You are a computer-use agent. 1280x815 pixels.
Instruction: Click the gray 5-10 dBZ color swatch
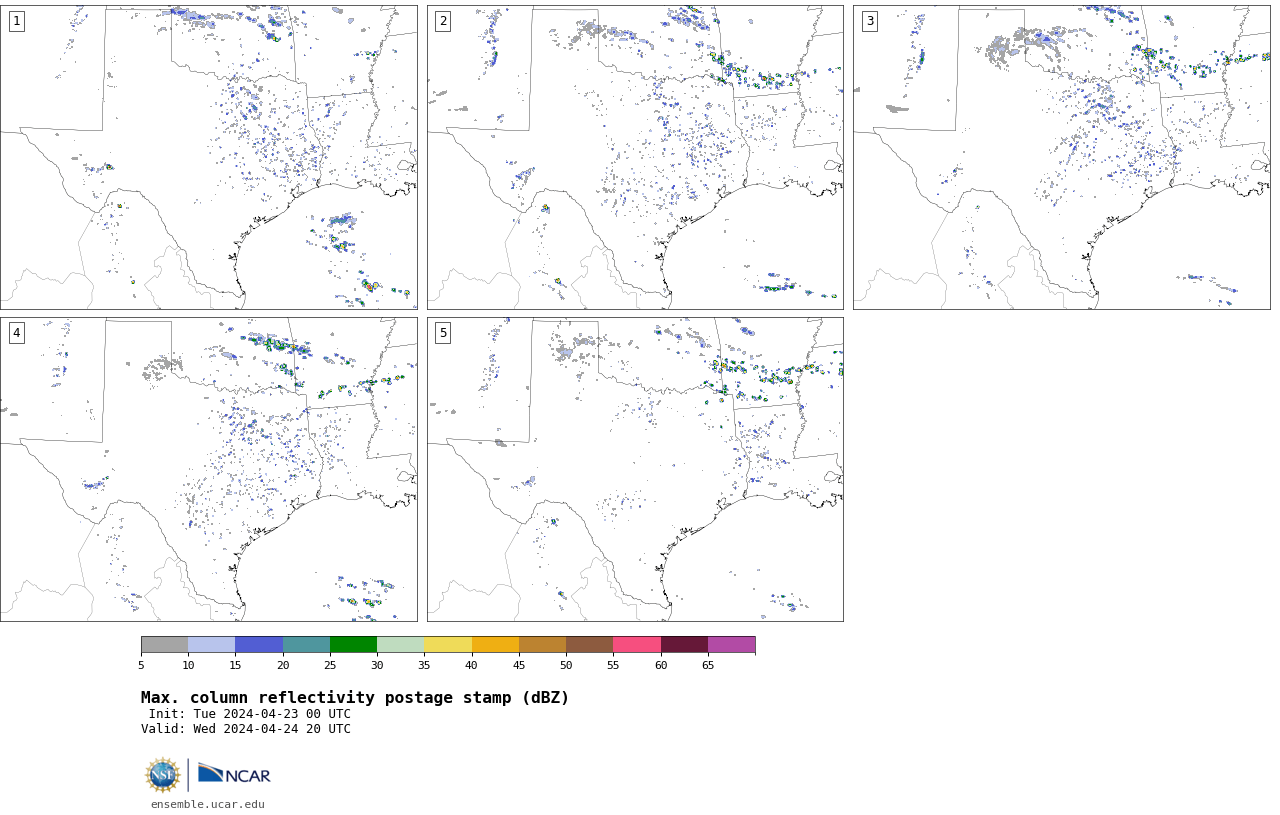click(164, 645)
